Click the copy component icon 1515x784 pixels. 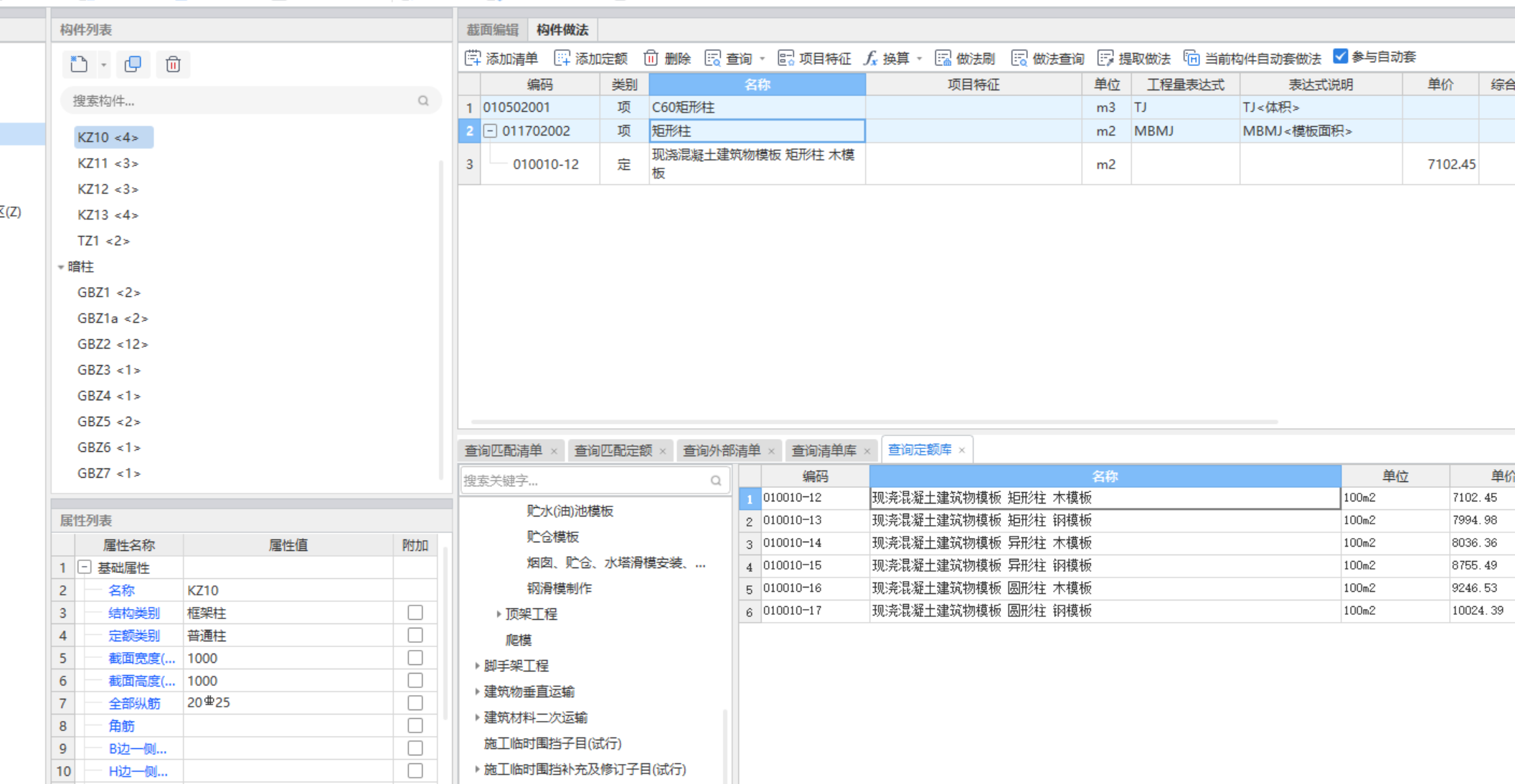point(133,64)
